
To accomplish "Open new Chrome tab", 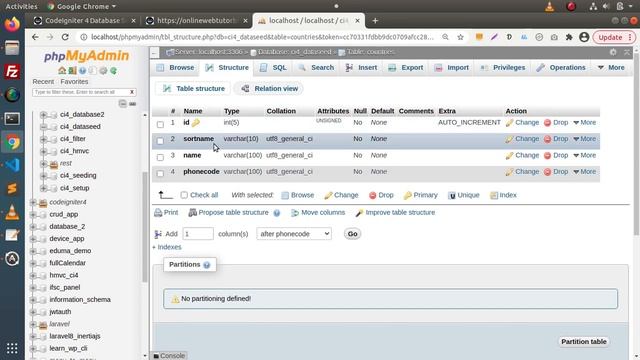I will point(375,20).
